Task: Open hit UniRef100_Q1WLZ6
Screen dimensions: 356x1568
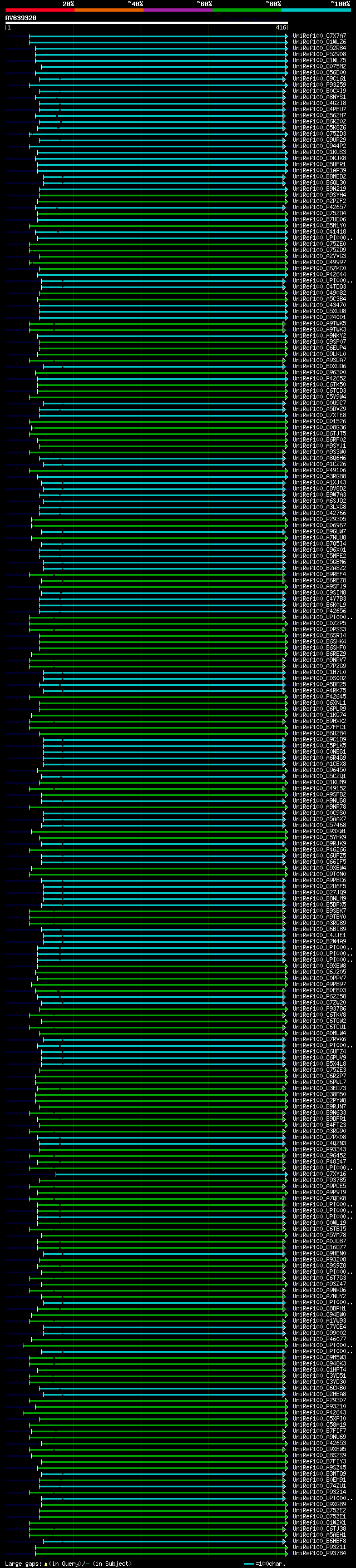Action: coord(319,42)
